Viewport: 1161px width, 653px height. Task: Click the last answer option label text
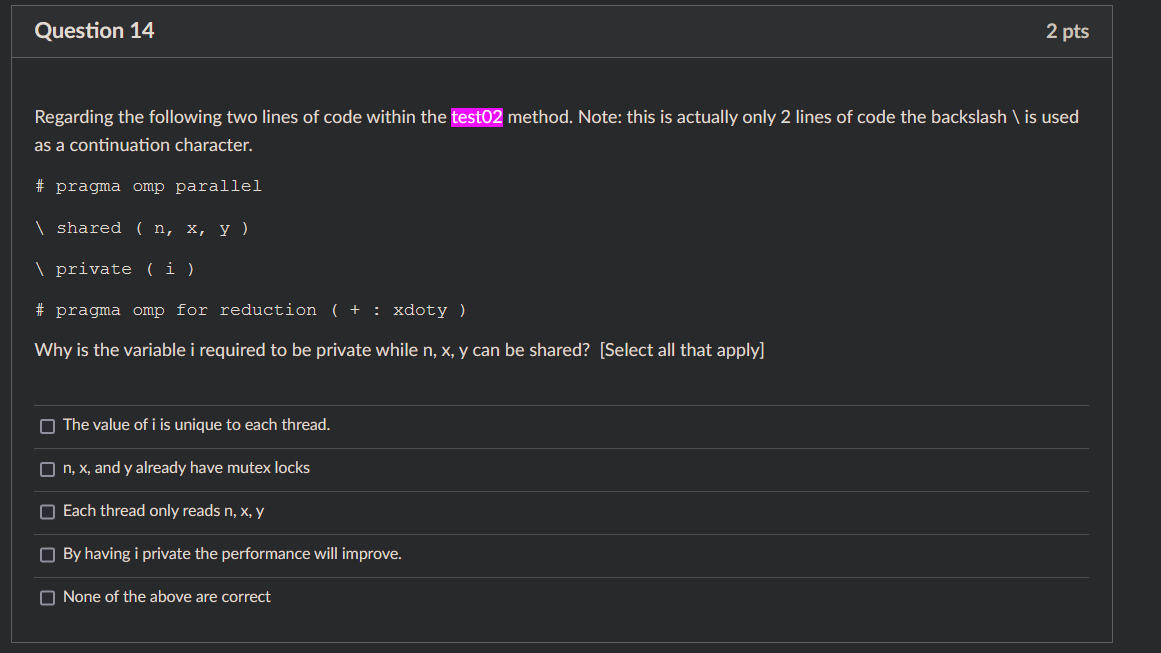coord(166,597)
